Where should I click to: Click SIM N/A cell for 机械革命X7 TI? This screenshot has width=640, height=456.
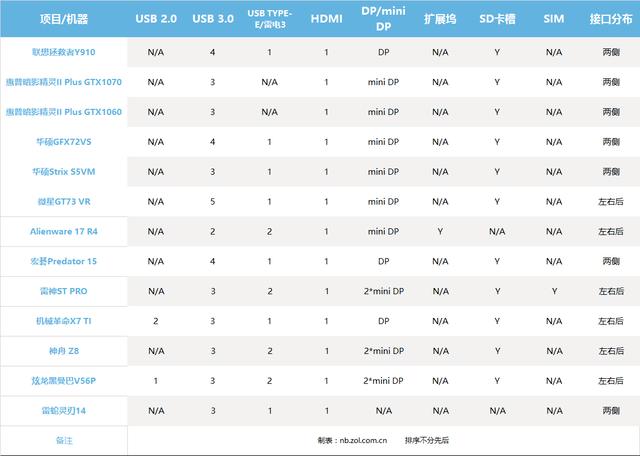(x=554, y=321)
